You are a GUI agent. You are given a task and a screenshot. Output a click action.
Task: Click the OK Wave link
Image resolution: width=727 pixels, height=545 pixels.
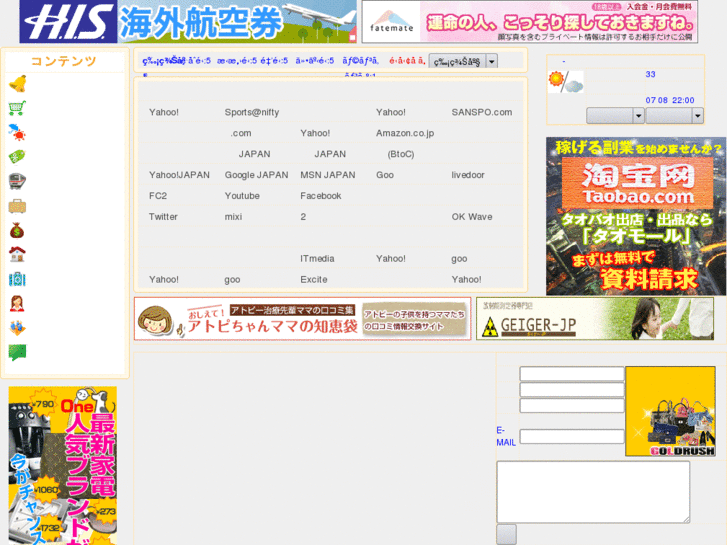[x=472, y=217]
